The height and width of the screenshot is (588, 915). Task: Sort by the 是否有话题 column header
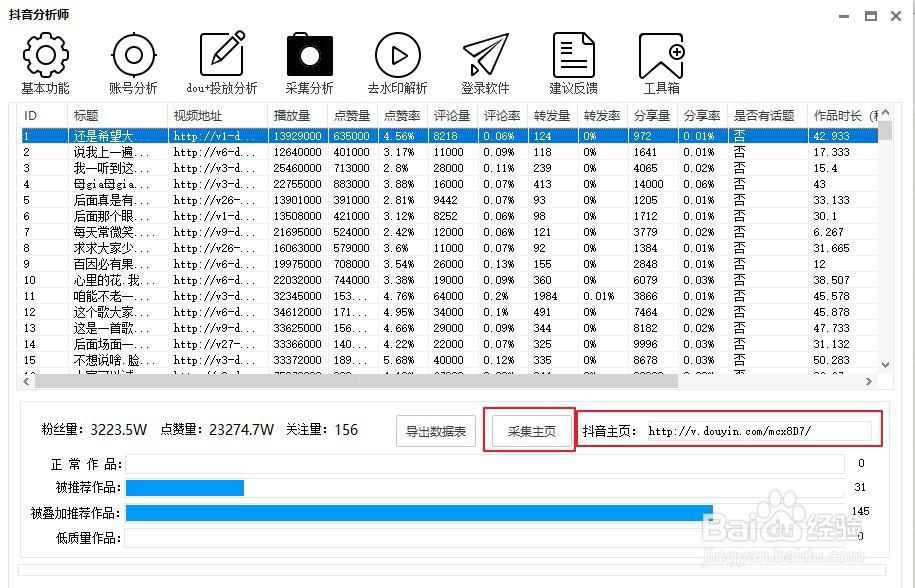coord(767,116)
